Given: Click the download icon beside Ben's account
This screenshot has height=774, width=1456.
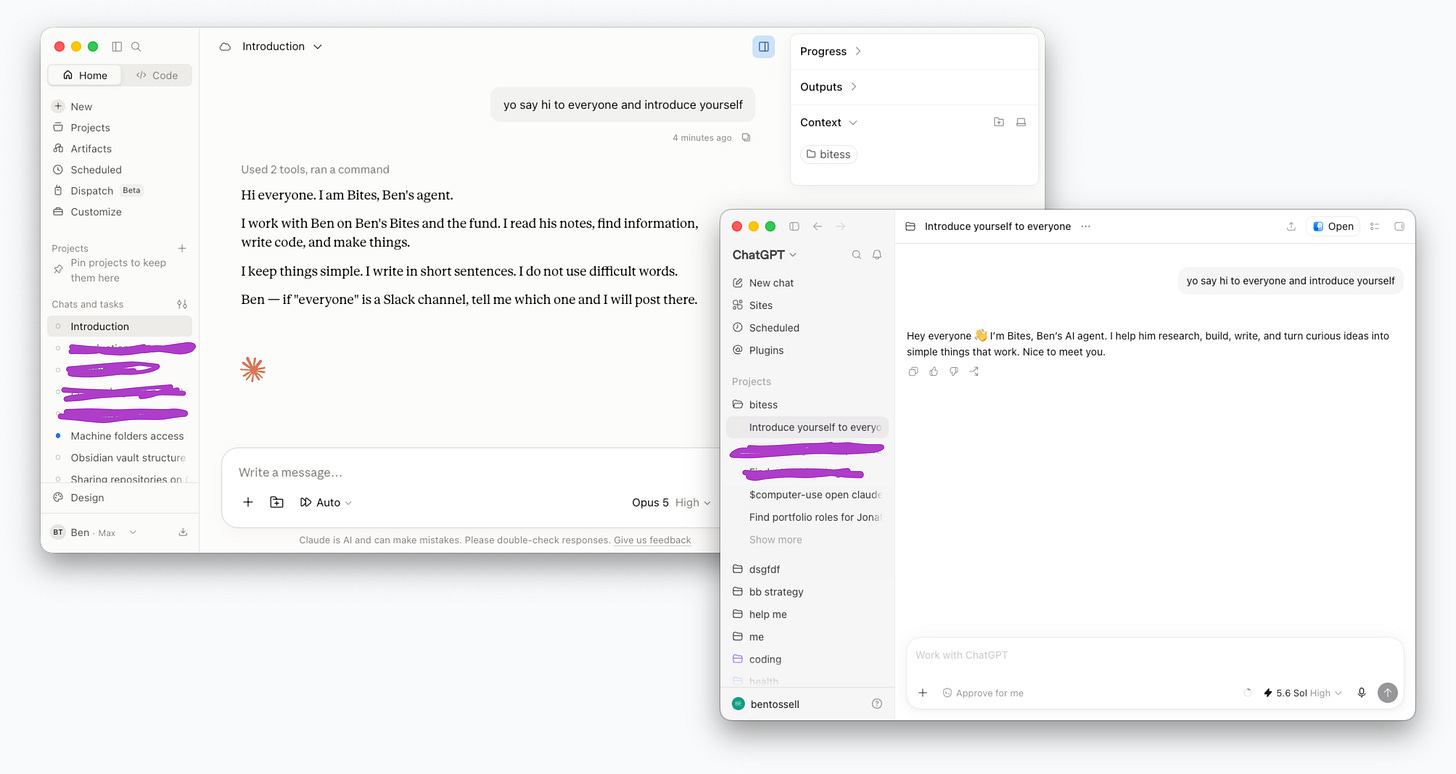Looking at the screenshot, I should tap(183, 532).
